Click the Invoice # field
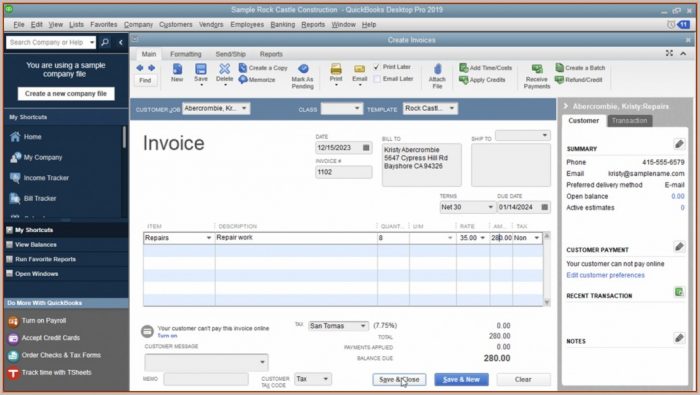 coord(344,172)
